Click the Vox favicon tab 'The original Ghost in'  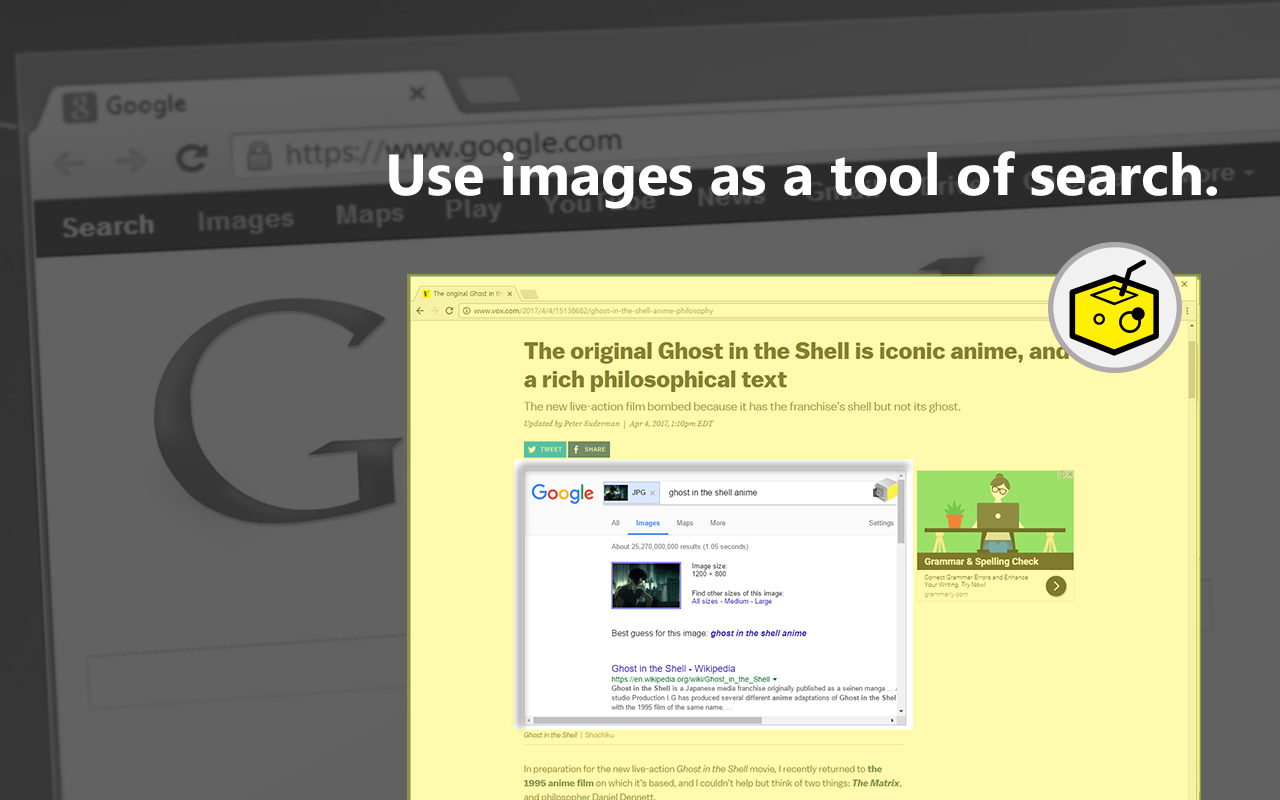(x=465, y=294)
